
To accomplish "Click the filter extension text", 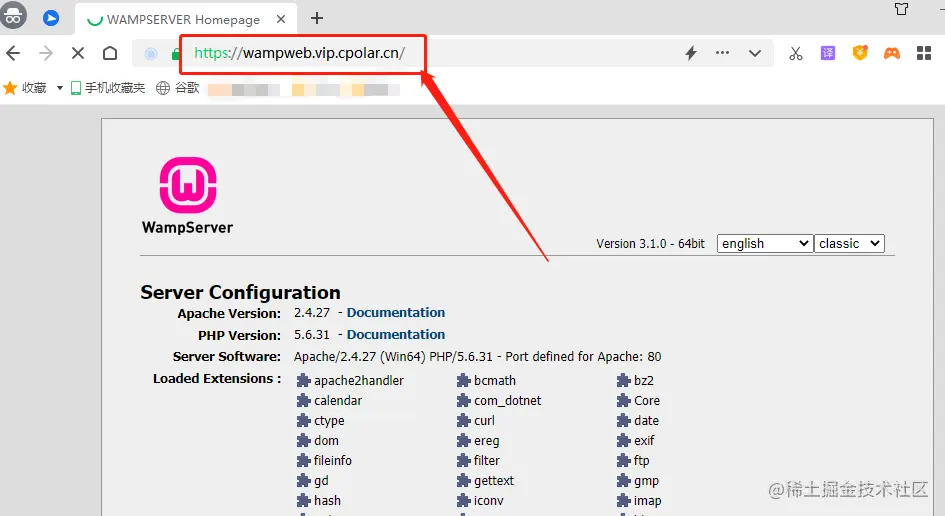I will click(x=486, y=461).
